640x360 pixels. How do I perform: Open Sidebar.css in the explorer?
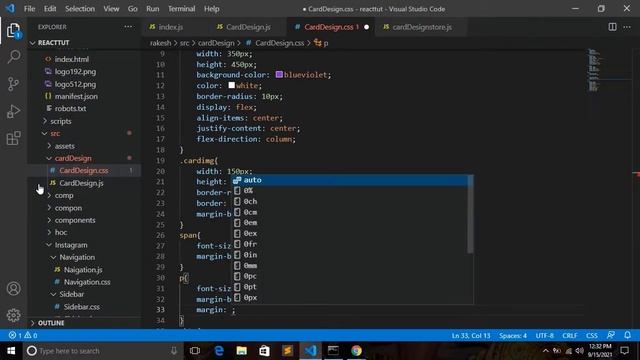tap(81, 307)
